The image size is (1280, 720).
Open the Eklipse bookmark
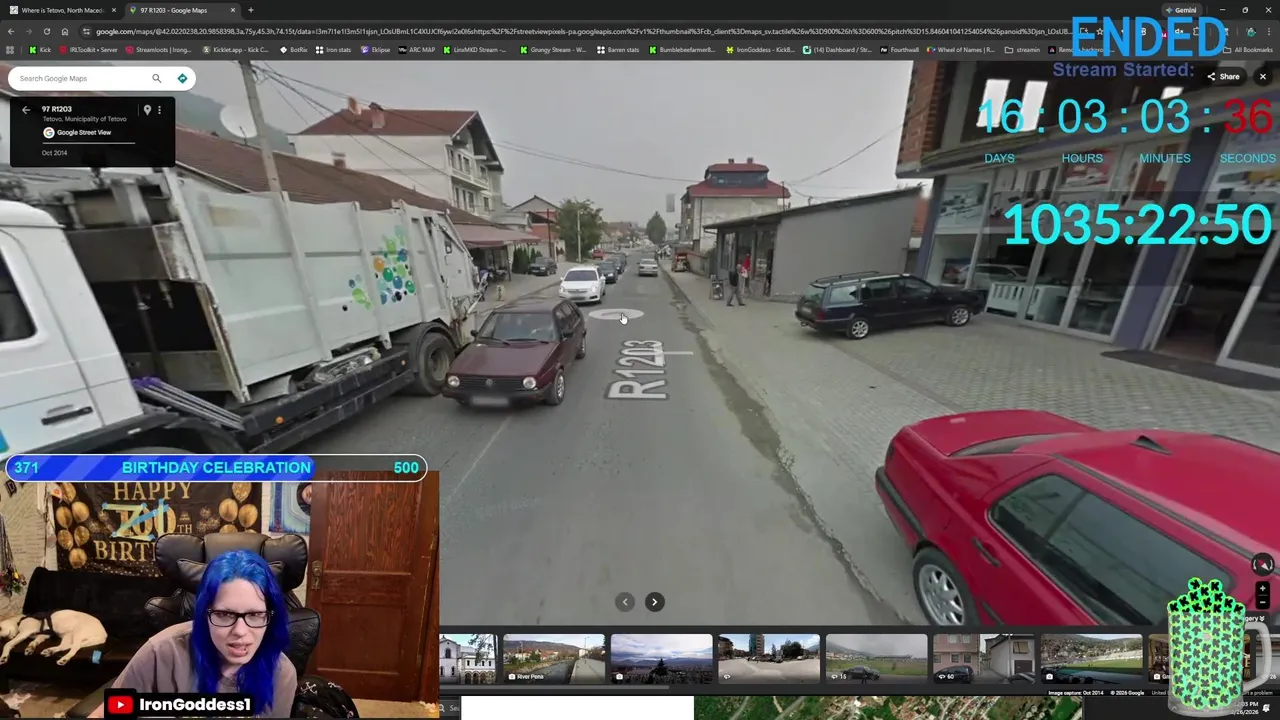(x=375, y=50)
